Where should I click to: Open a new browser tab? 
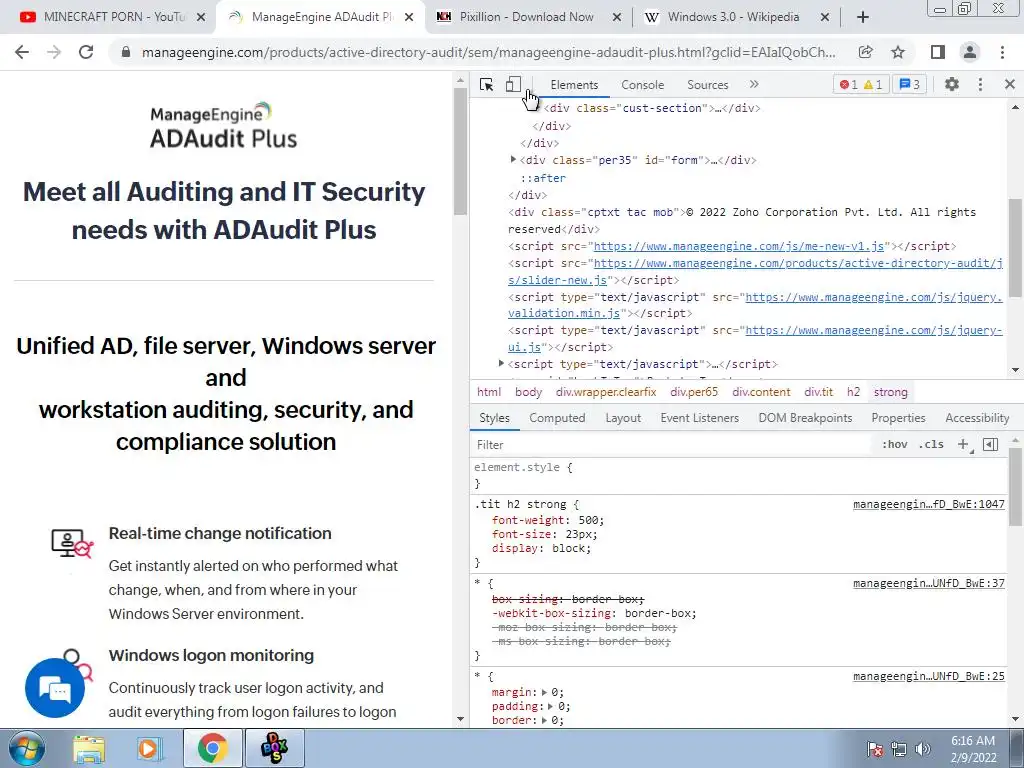point(863,17)
